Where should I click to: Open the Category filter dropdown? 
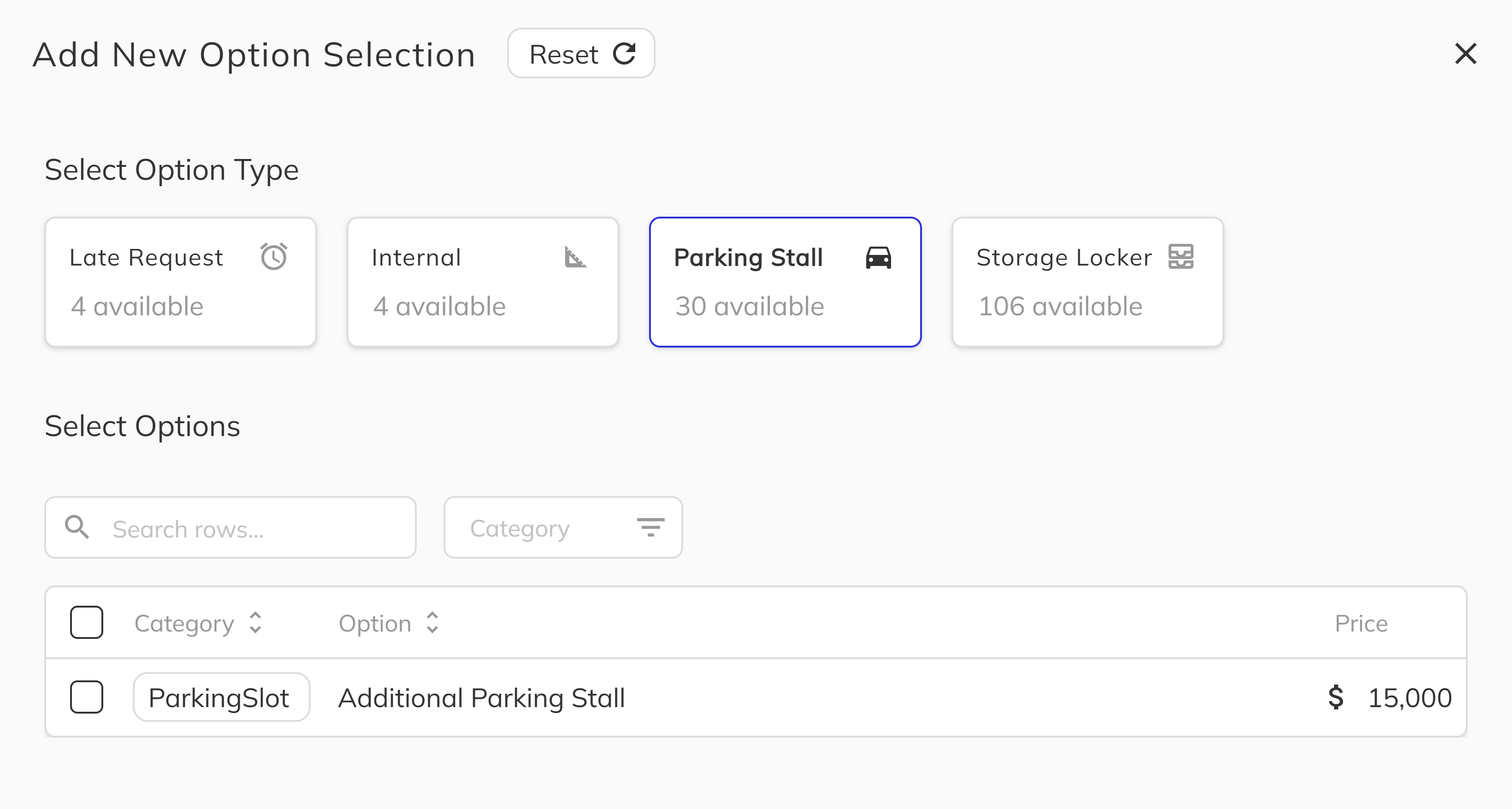[562, 527]
